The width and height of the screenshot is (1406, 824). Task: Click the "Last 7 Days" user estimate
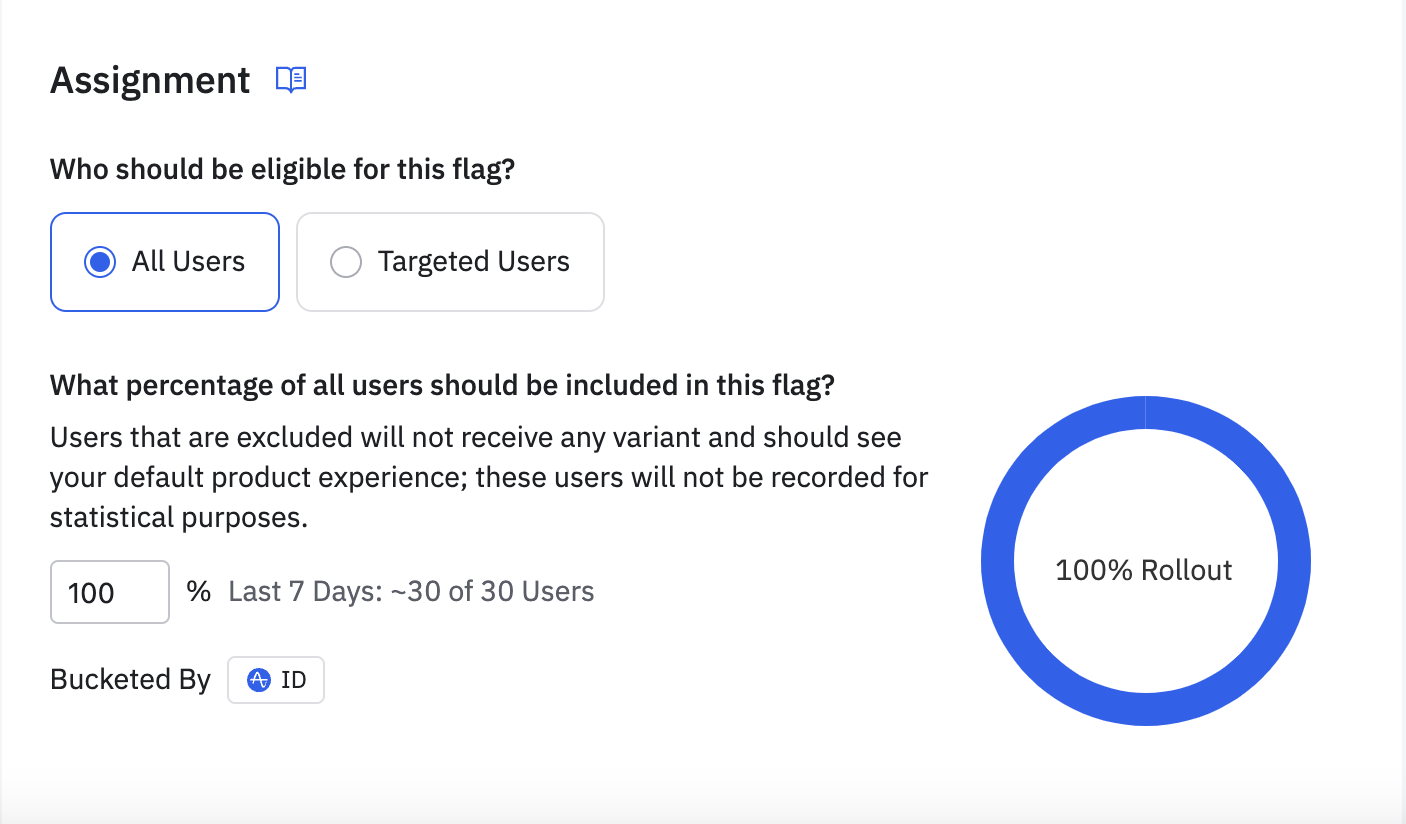coord(411,592)
